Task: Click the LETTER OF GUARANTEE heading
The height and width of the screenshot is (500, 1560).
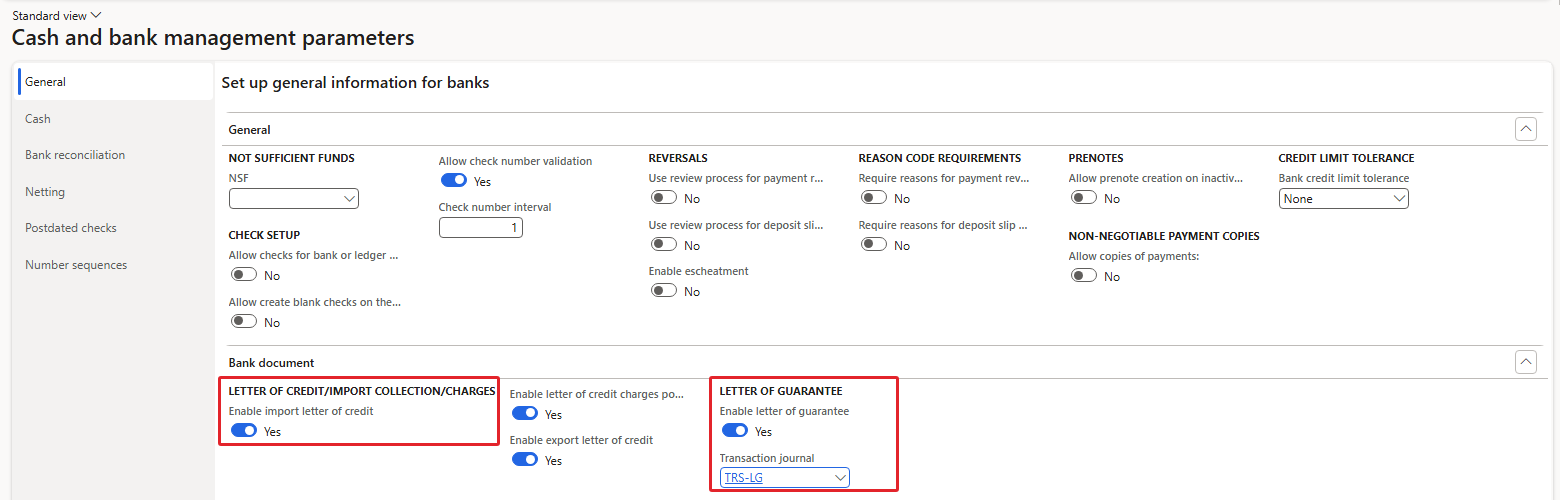Action: point(781,391)
